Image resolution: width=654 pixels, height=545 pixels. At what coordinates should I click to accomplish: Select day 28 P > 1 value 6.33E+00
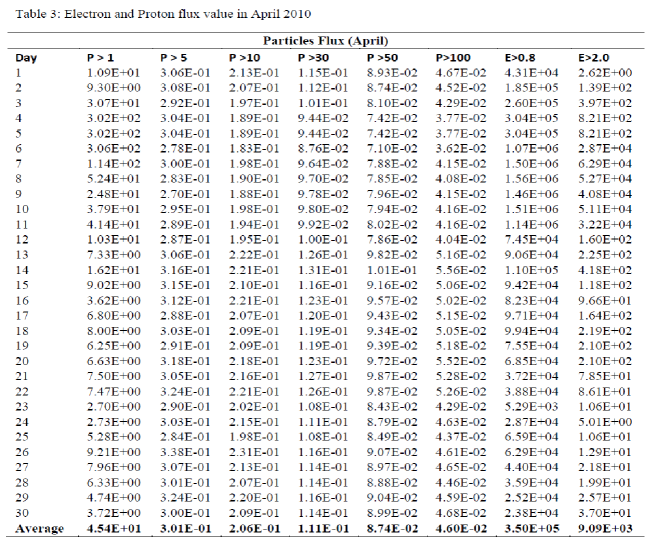pyautogui.click(x=113, y=483)
